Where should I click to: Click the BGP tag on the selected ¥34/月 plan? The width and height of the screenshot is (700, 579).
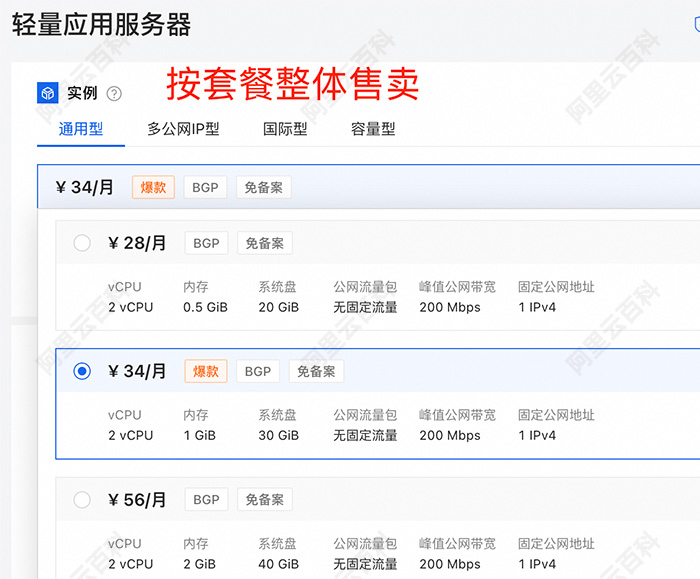click(258, 371)
